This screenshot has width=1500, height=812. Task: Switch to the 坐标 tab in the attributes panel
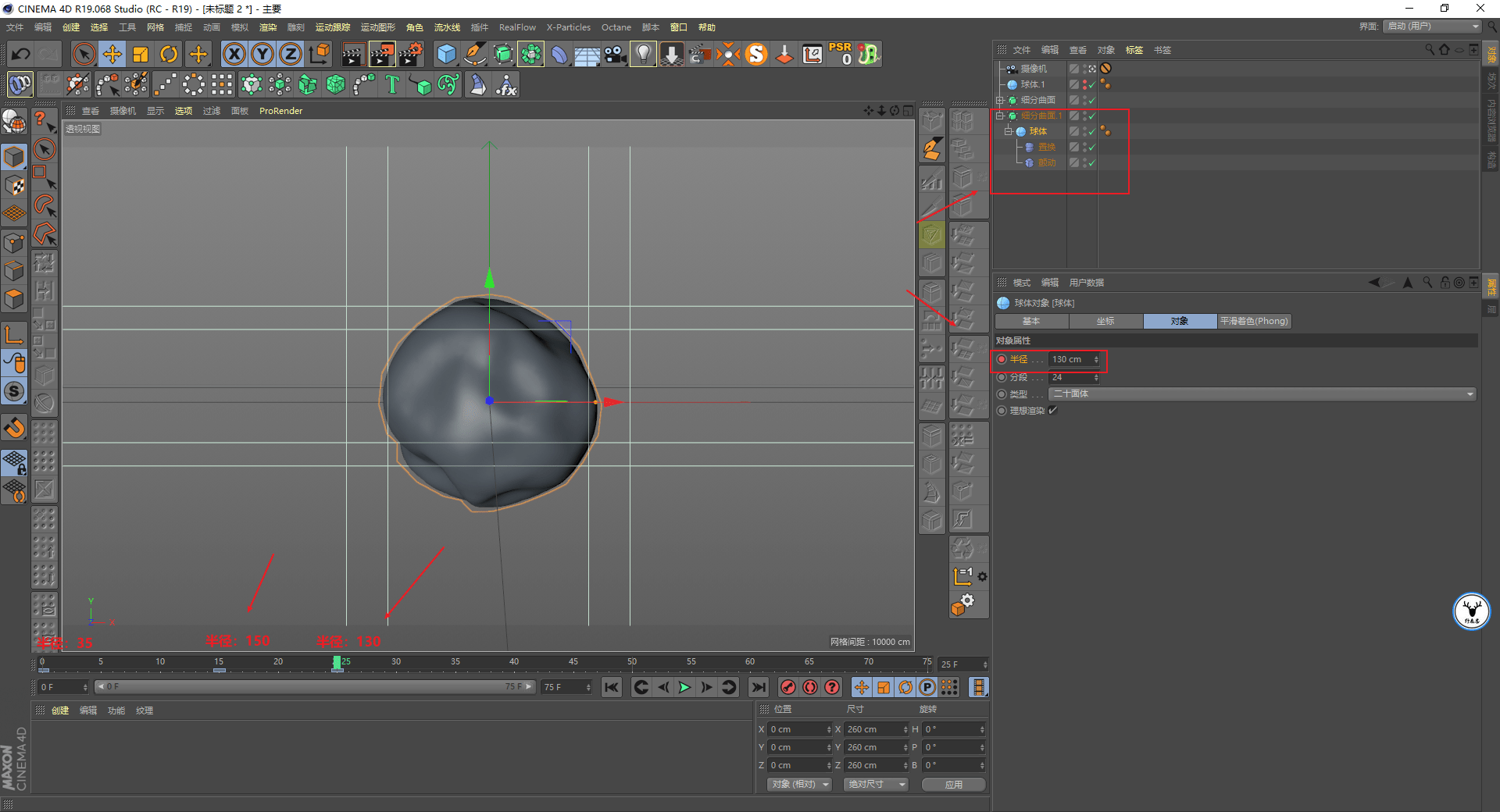click(x=1105, y=321)
